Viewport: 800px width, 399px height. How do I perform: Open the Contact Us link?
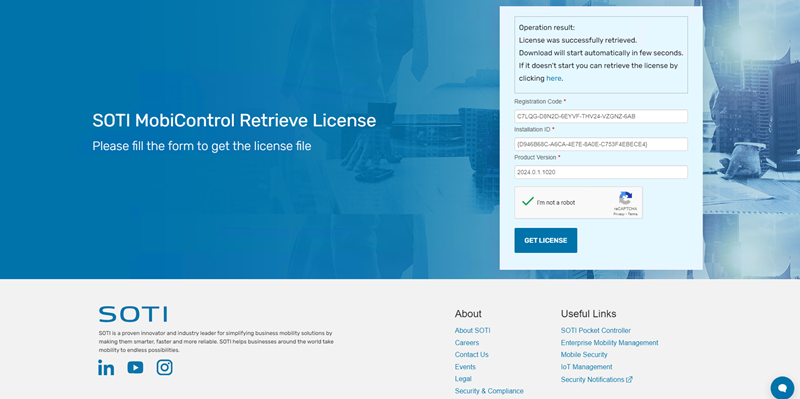(x=471, y=355)
